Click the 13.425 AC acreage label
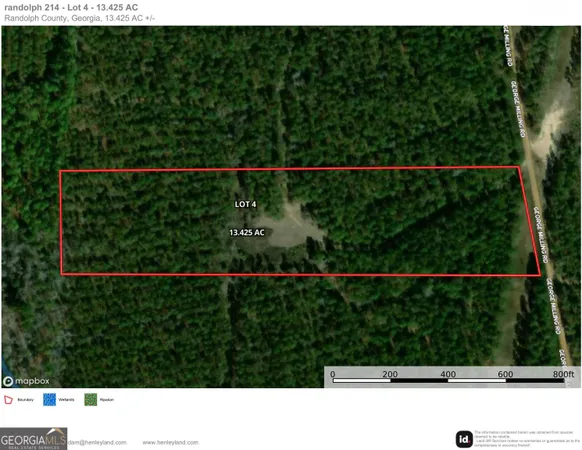The width and height of the screenshot is (582, 450). [x=247, y=233]
